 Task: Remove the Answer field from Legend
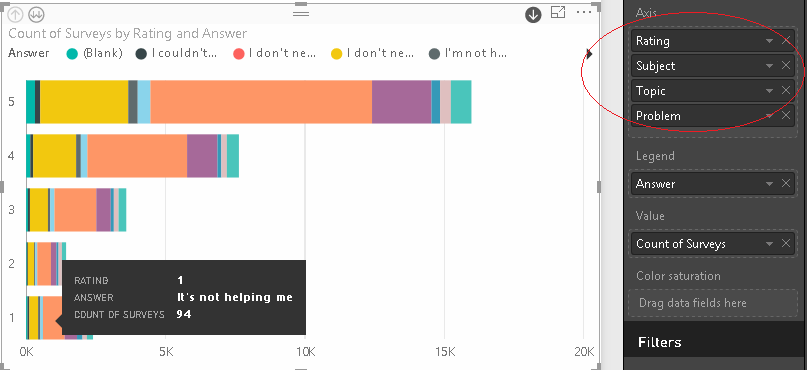(786, 184)
